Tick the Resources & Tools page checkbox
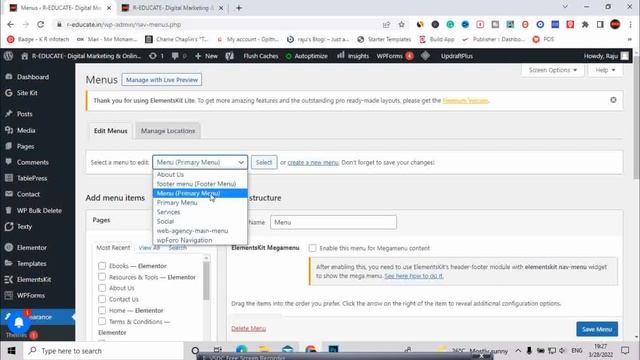The height and width of the screenshot is (360, 640). pos(102,277)
